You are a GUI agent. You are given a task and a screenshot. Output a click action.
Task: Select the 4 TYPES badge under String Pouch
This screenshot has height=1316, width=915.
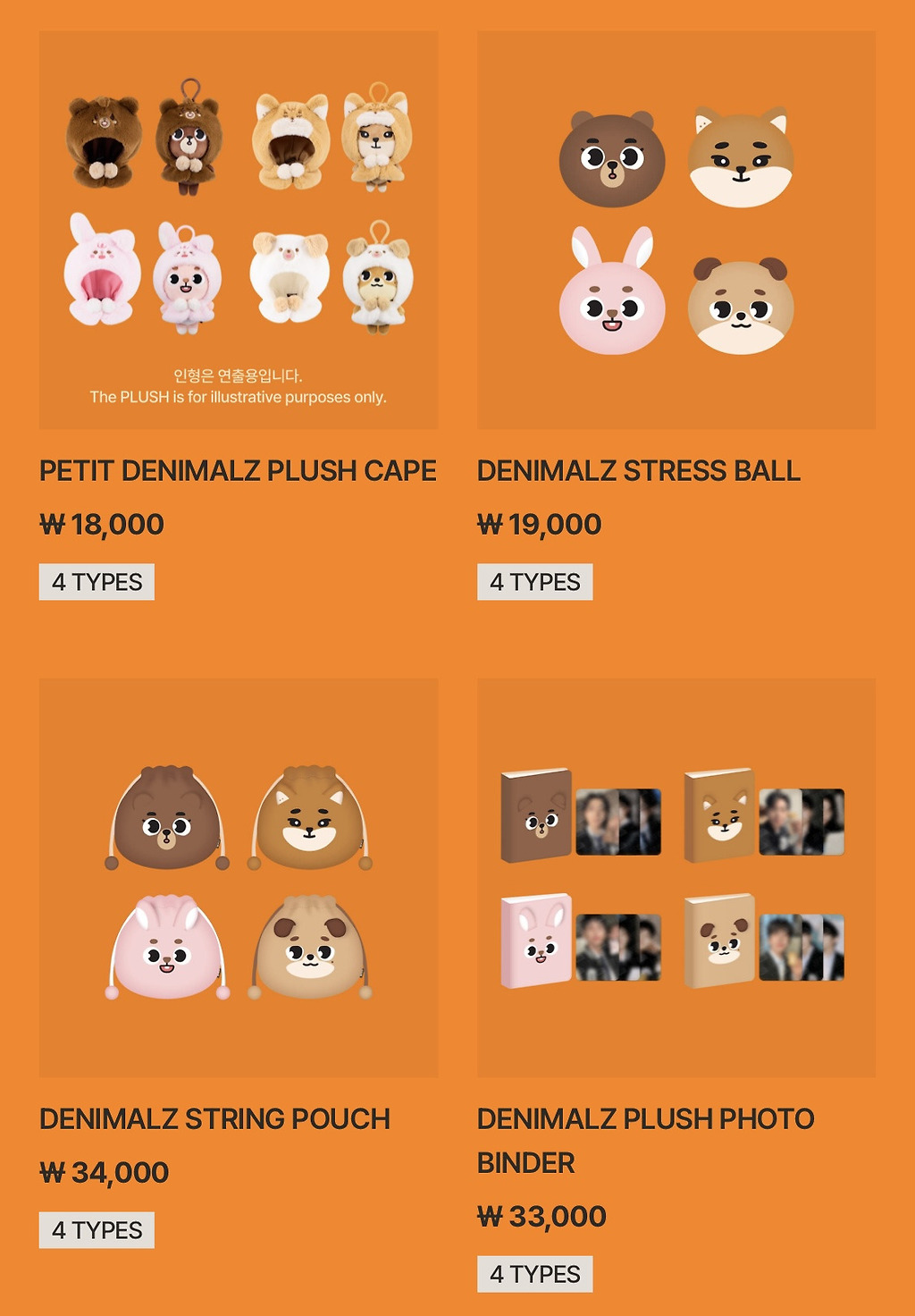click(x=97, y=1230)
